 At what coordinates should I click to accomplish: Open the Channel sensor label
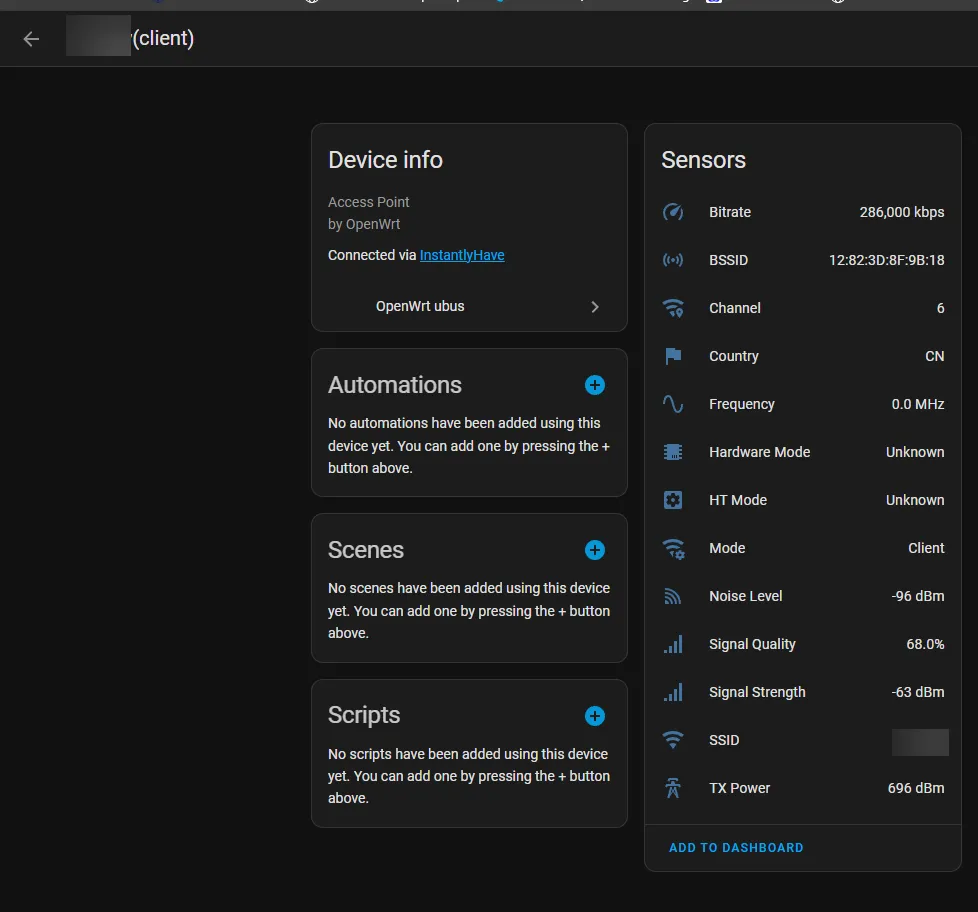pyautogui.click(x=735, y=308)
